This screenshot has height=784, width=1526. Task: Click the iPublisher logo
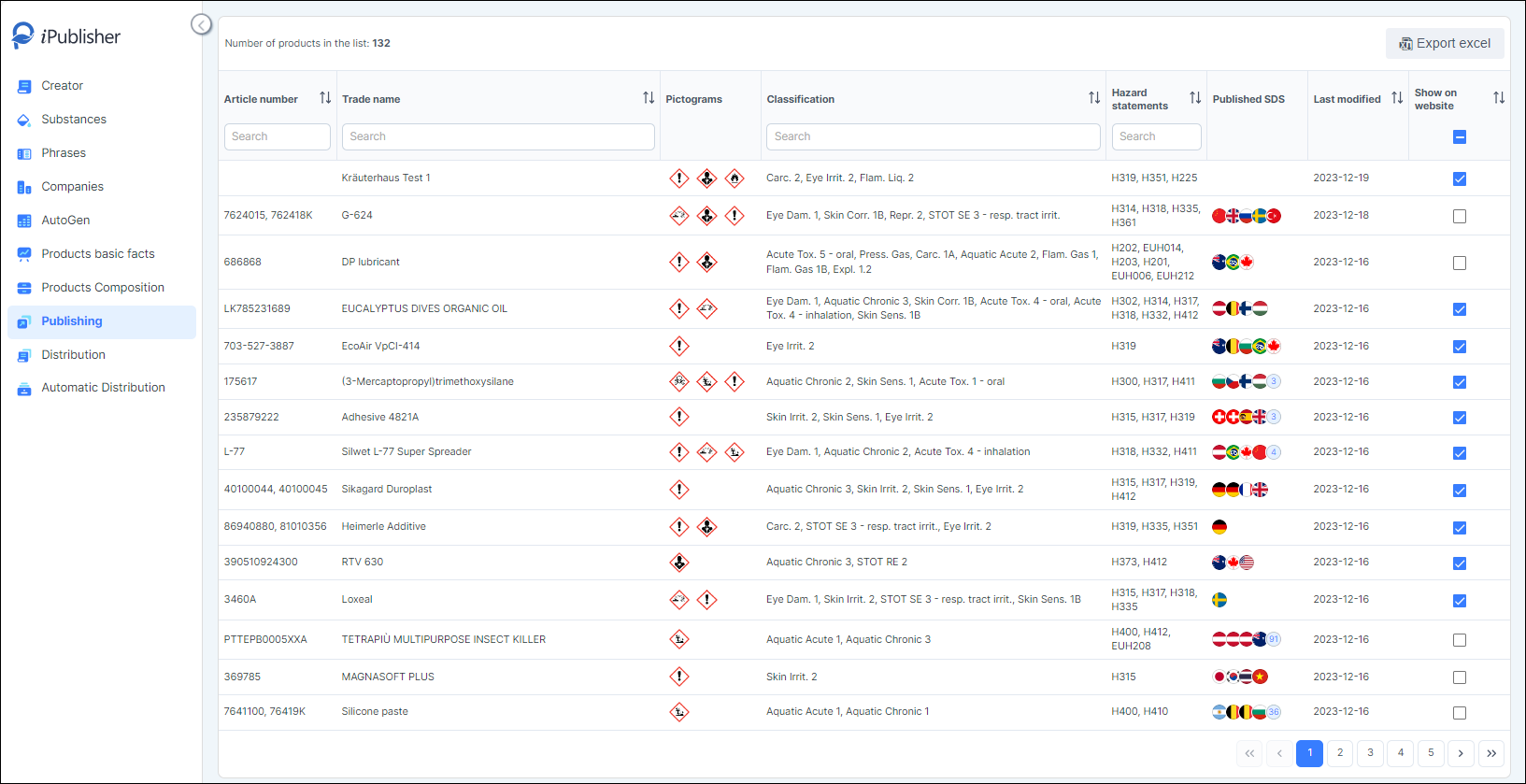[66, 36]
